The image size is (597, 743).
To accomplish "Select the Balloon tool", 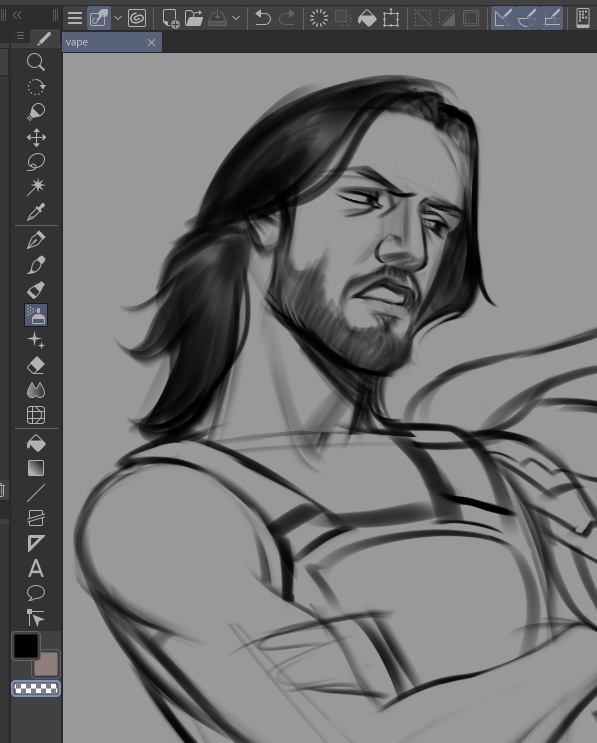I will pos(36,593).
